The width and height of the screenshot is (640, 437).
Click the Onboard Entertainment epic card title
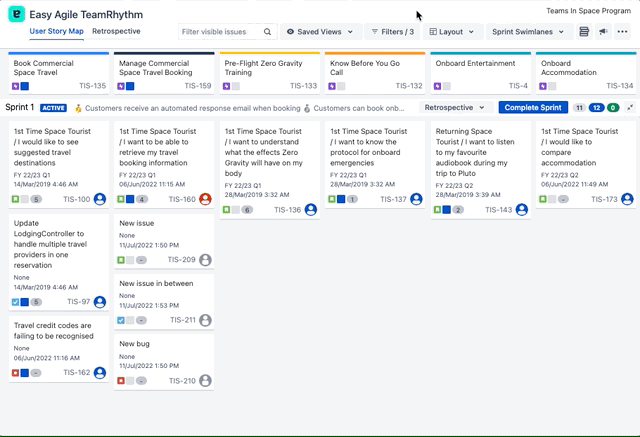(x=475, y=63)
